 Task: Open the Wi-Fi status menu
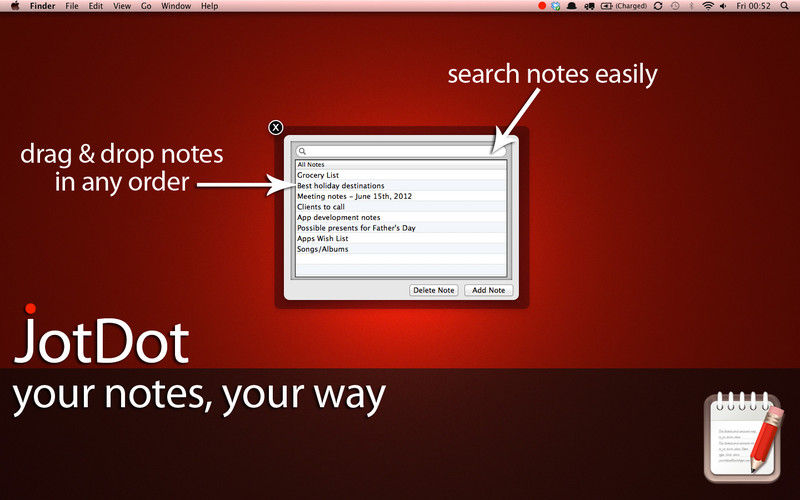pos(708,6)
